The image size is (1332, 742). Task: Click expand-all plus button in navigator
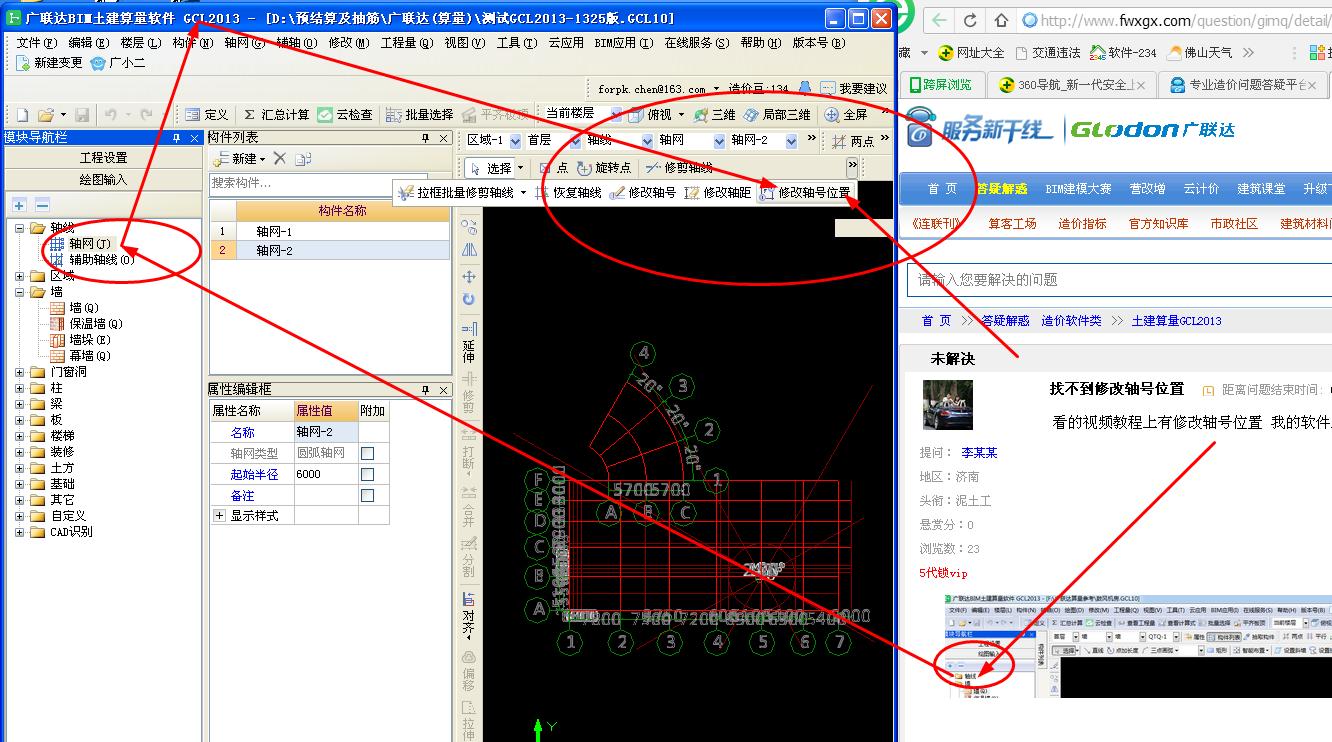19,205
